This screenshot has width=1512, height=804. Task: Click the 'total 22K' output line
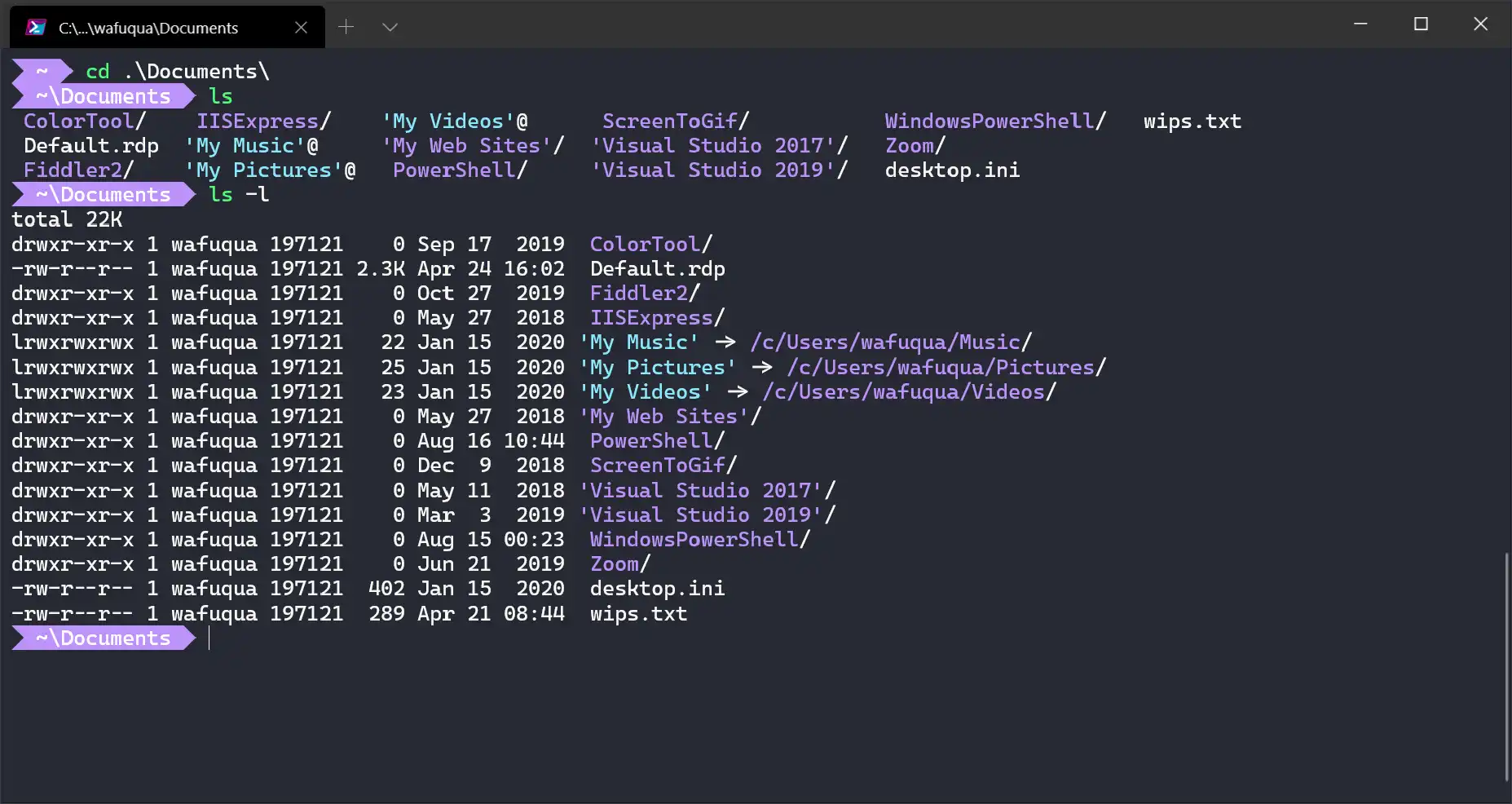coord(68,219)
